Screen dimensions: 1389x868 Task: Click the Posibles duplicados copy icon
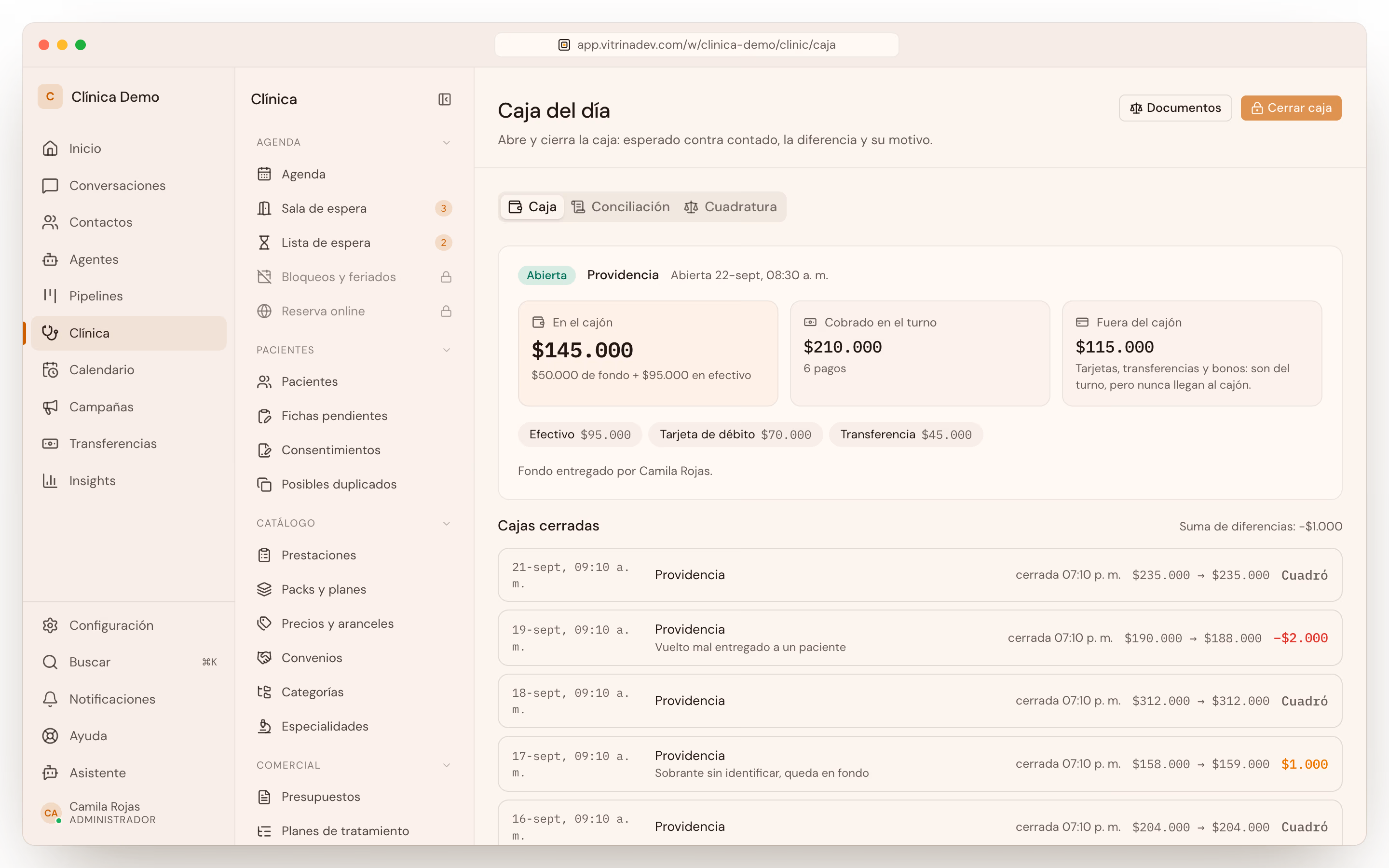click(264, 485)
